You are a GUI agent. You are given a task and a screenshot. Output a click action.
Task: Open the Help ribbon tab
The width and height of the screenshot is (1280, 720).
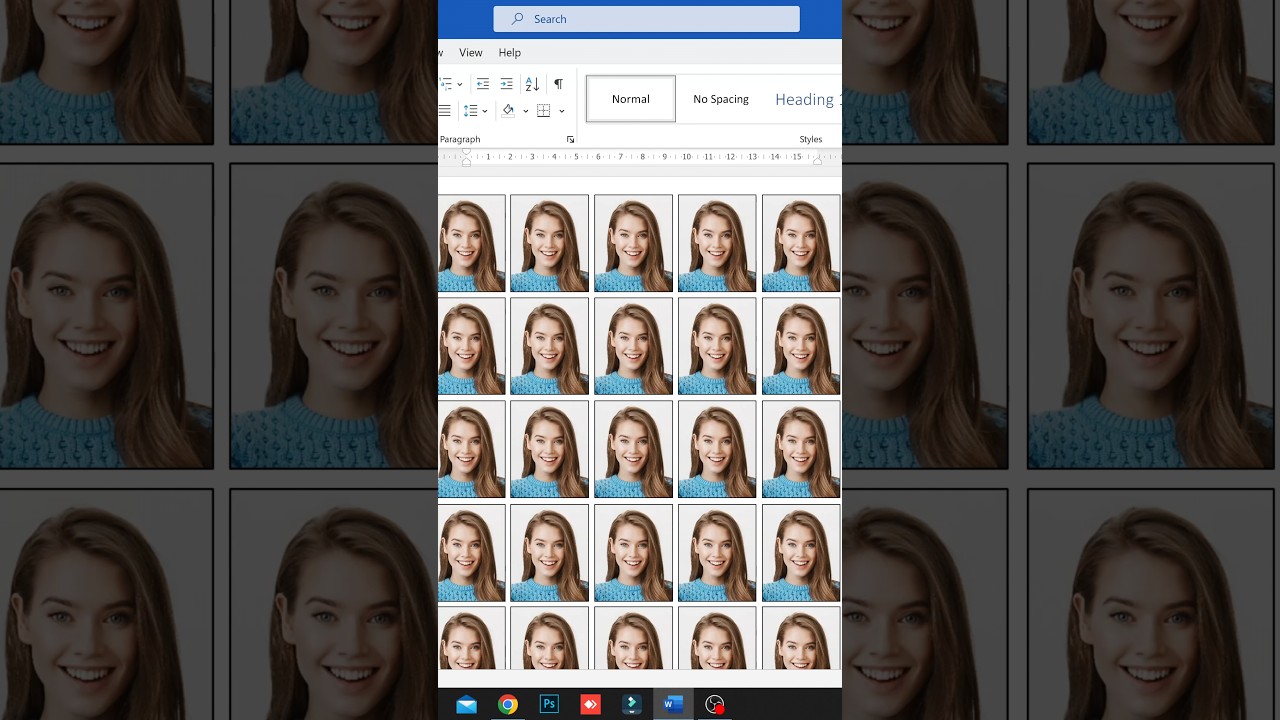(x=510, y=53)
